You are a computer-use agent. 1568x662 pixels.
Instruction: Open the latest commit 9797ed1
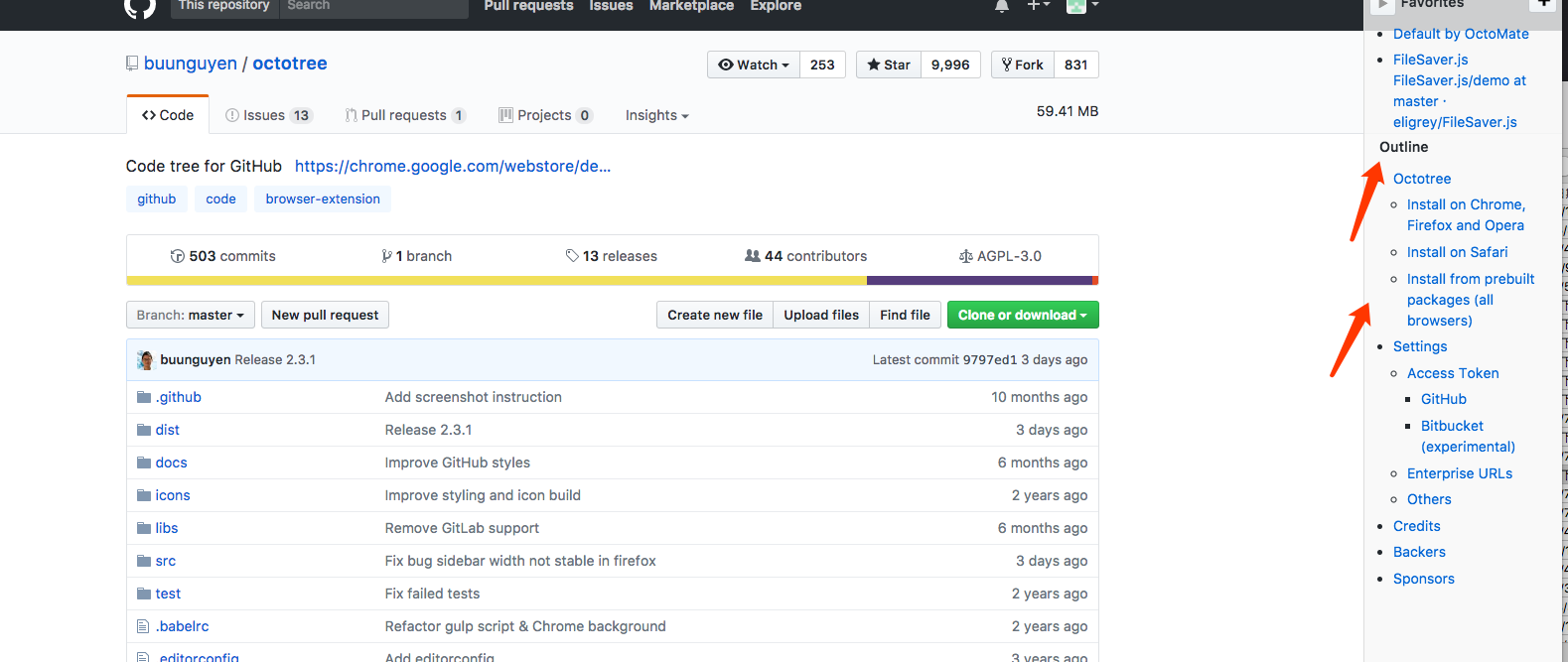pyautogui.click(x=989, y=359)
